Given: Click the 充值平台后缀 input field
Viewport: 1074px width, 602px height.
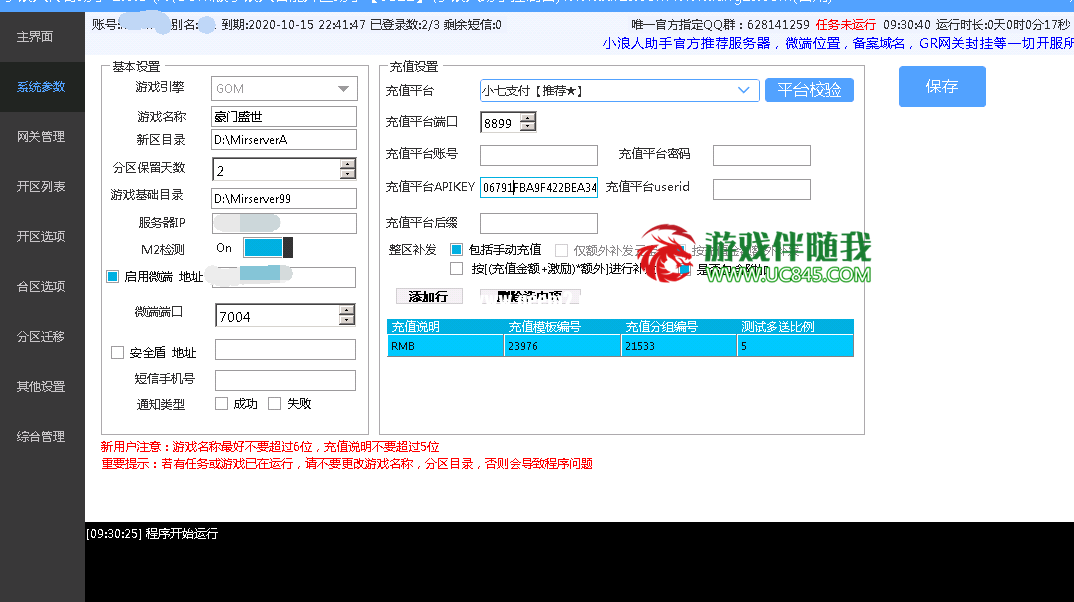Looking at the screenshot, I should pyautogui.click(x=538, y=223).
